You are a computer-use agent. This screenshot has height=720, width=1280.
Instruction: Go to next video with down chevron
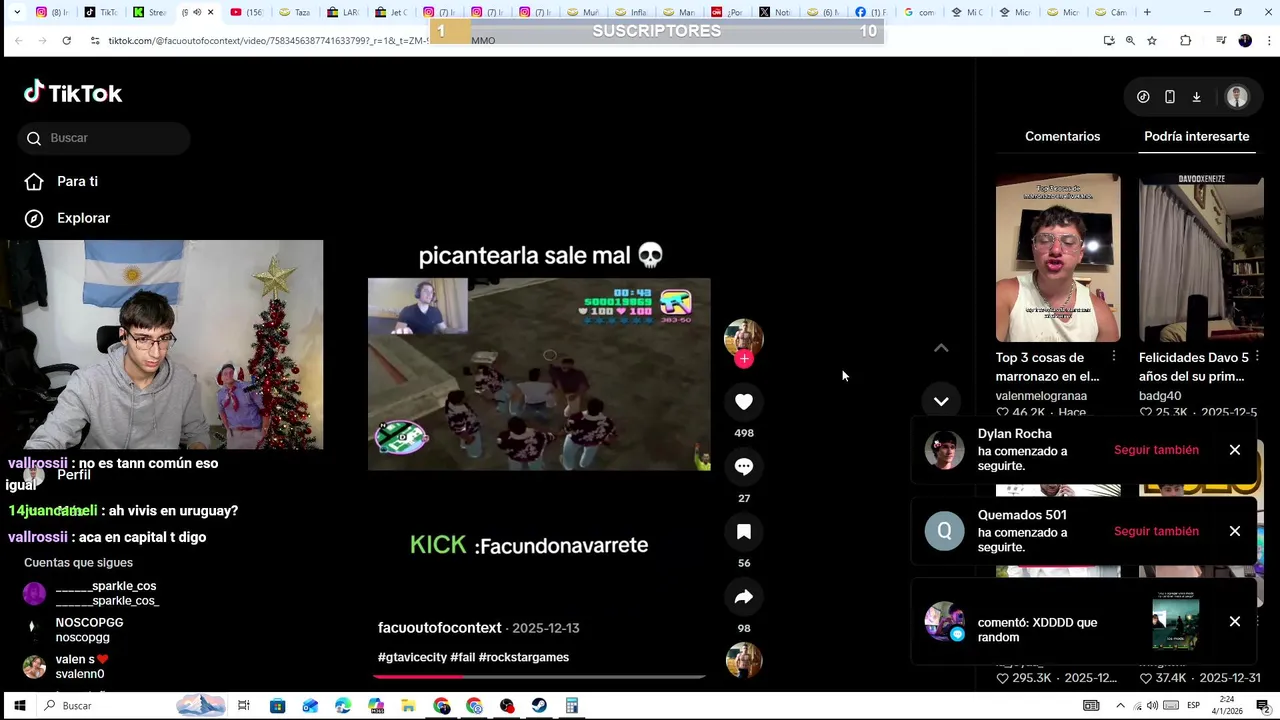(x=941, y=401)
